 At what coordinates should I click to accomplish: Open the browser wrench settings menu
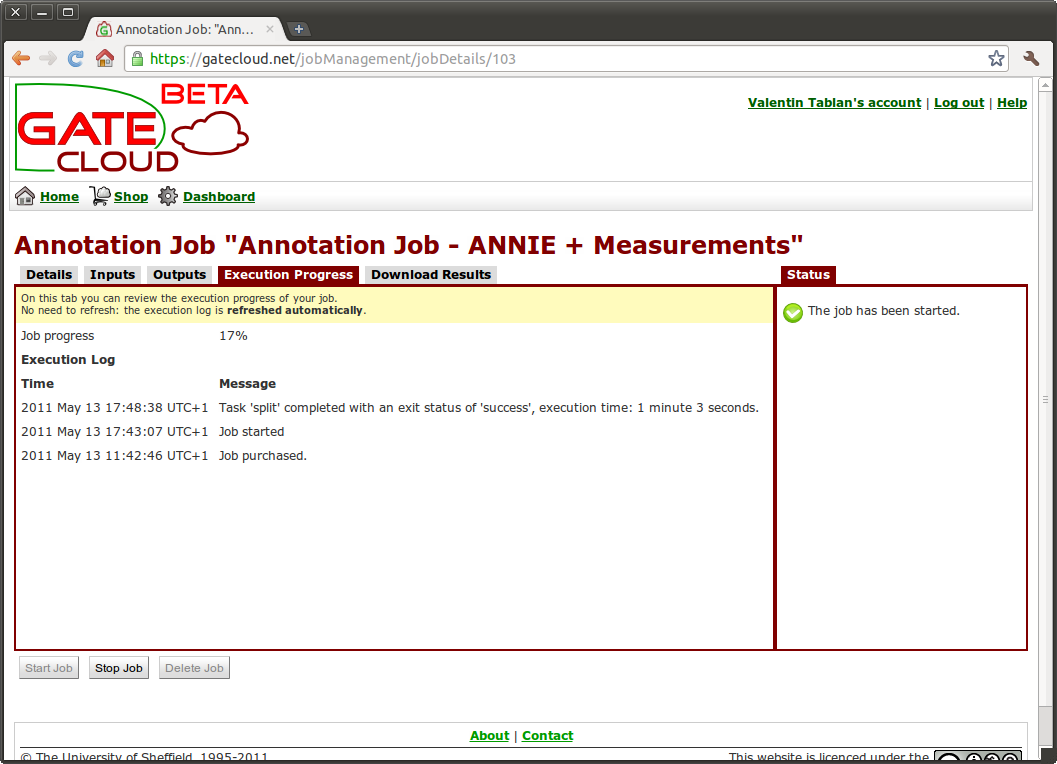pos(1031,59)
